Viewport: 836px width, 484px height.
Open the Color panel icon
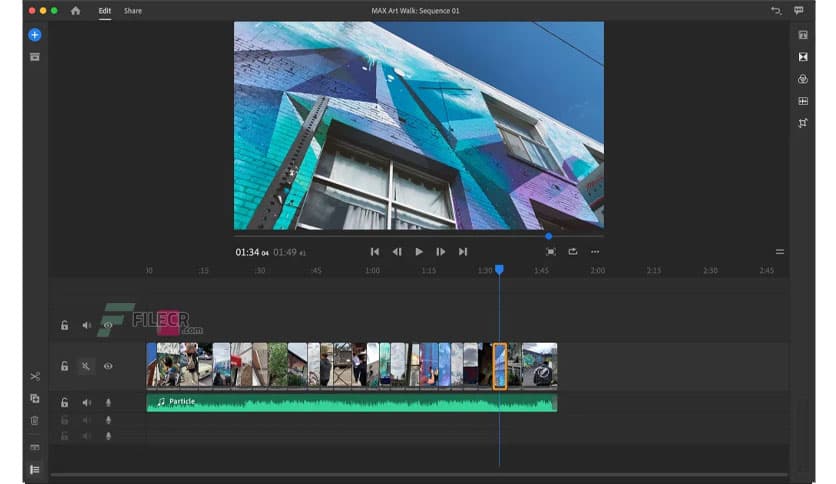(x=803, y=79)
